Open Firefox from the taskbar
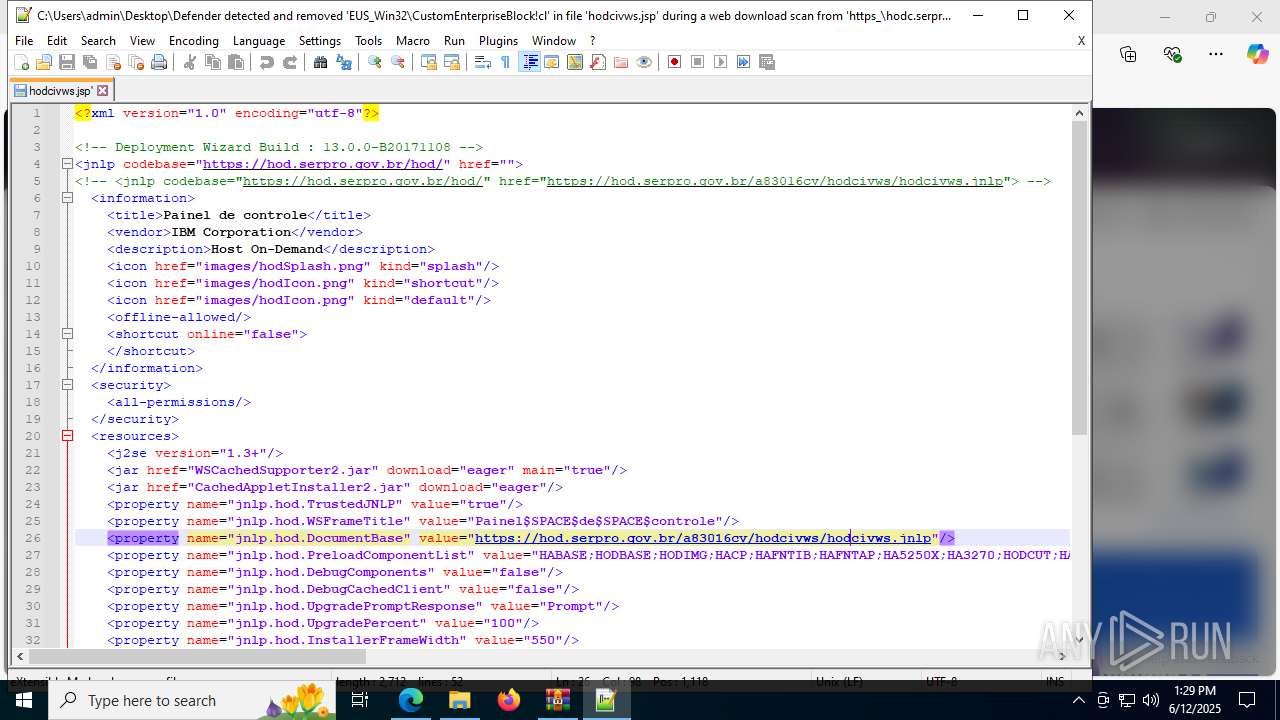Screen dimensions: 1280x720 (509, 700)
